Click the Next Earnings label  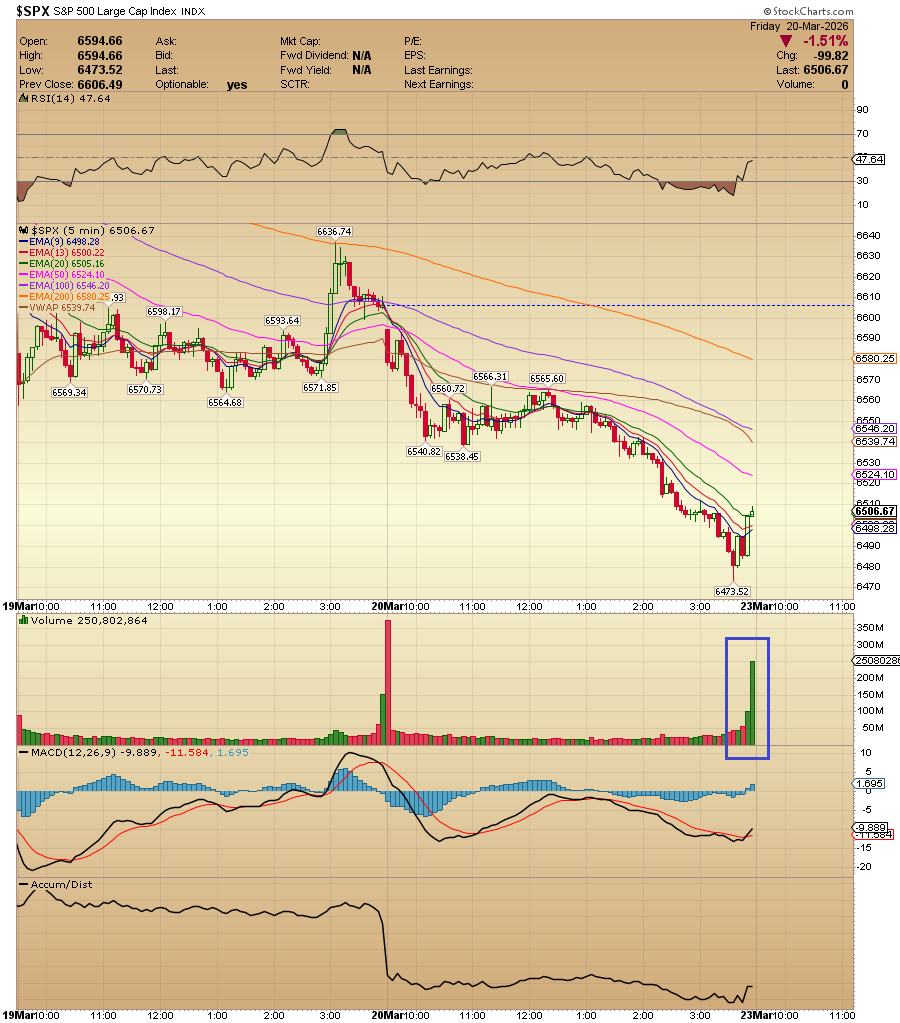(x=439, y=84)
